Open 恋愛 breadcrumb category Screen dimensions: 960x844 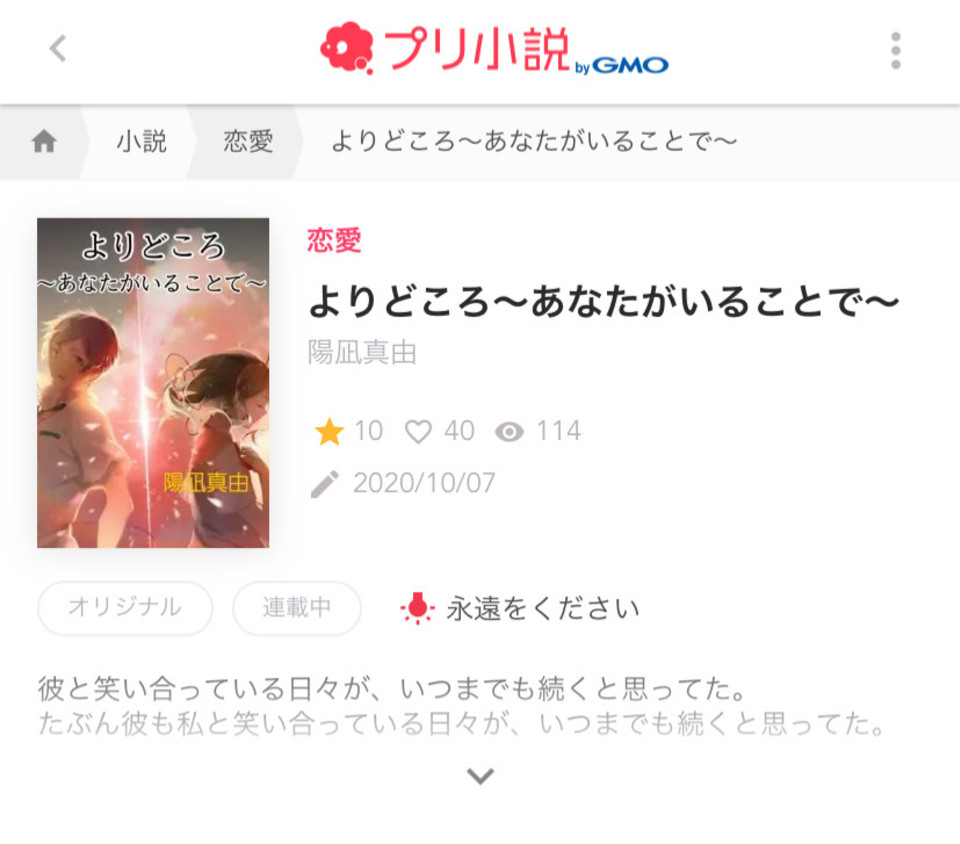click(248, 141)
